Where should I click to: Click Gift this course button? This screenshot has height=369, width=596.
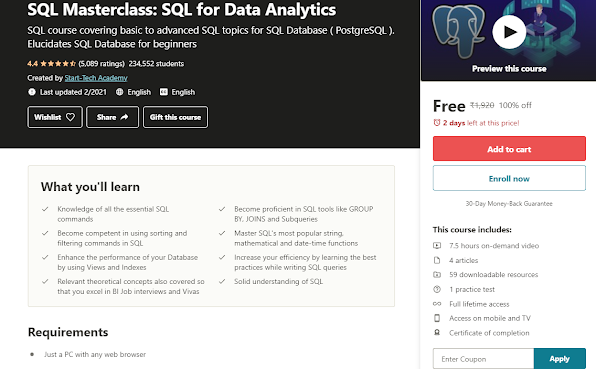click(x=175, y=117)
